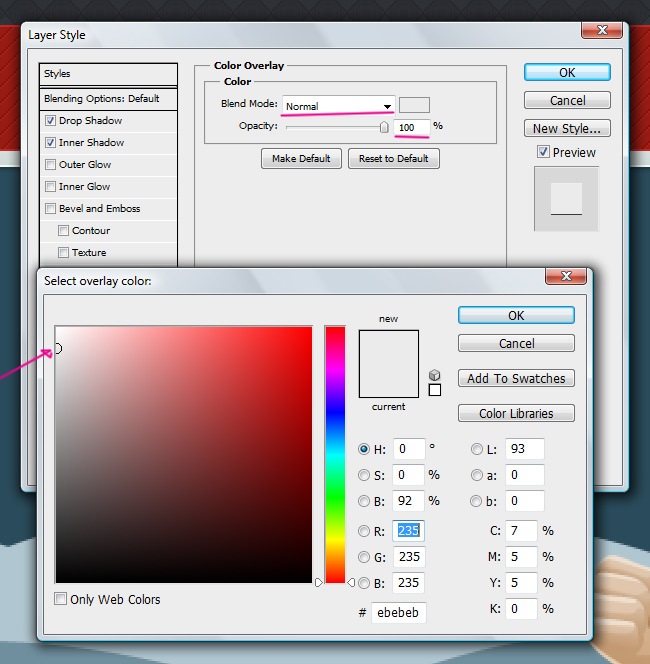Screen dimensions: 650x664
Task: Click the hex color input field
Action: click(398, 612)
